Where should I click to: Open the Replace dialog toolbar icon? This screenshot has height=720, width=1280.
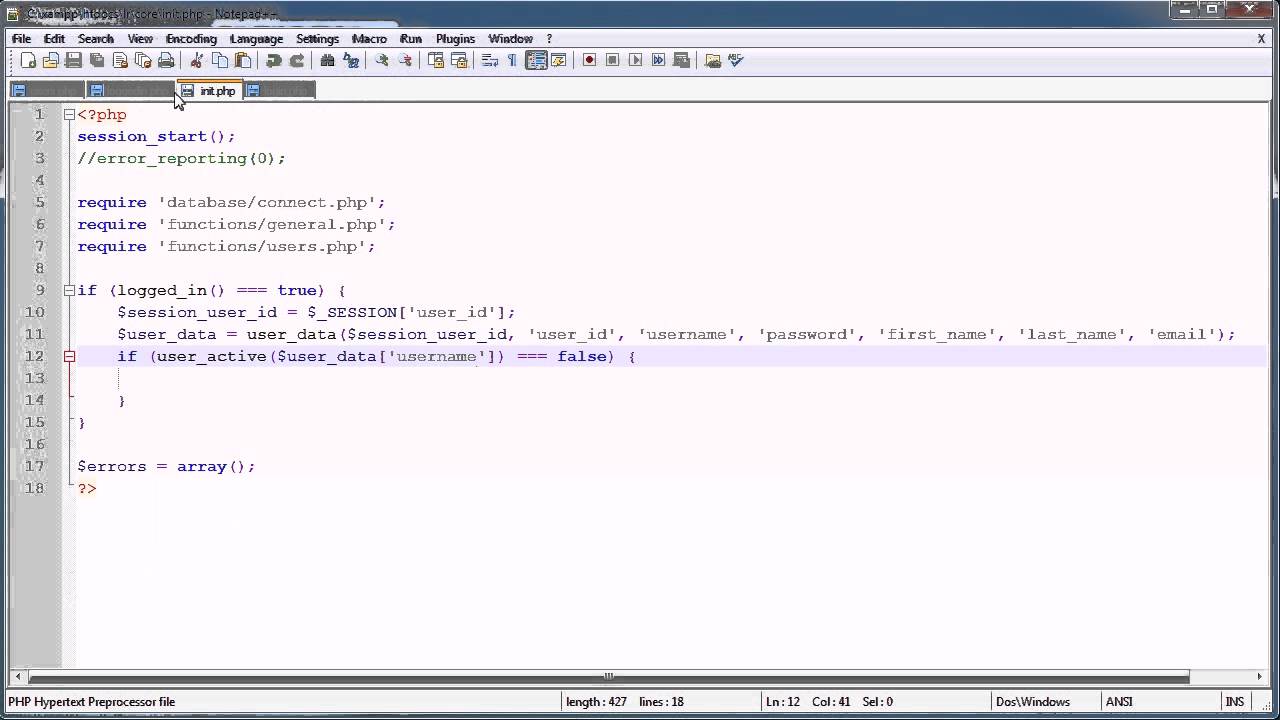[x=351, y=61]
